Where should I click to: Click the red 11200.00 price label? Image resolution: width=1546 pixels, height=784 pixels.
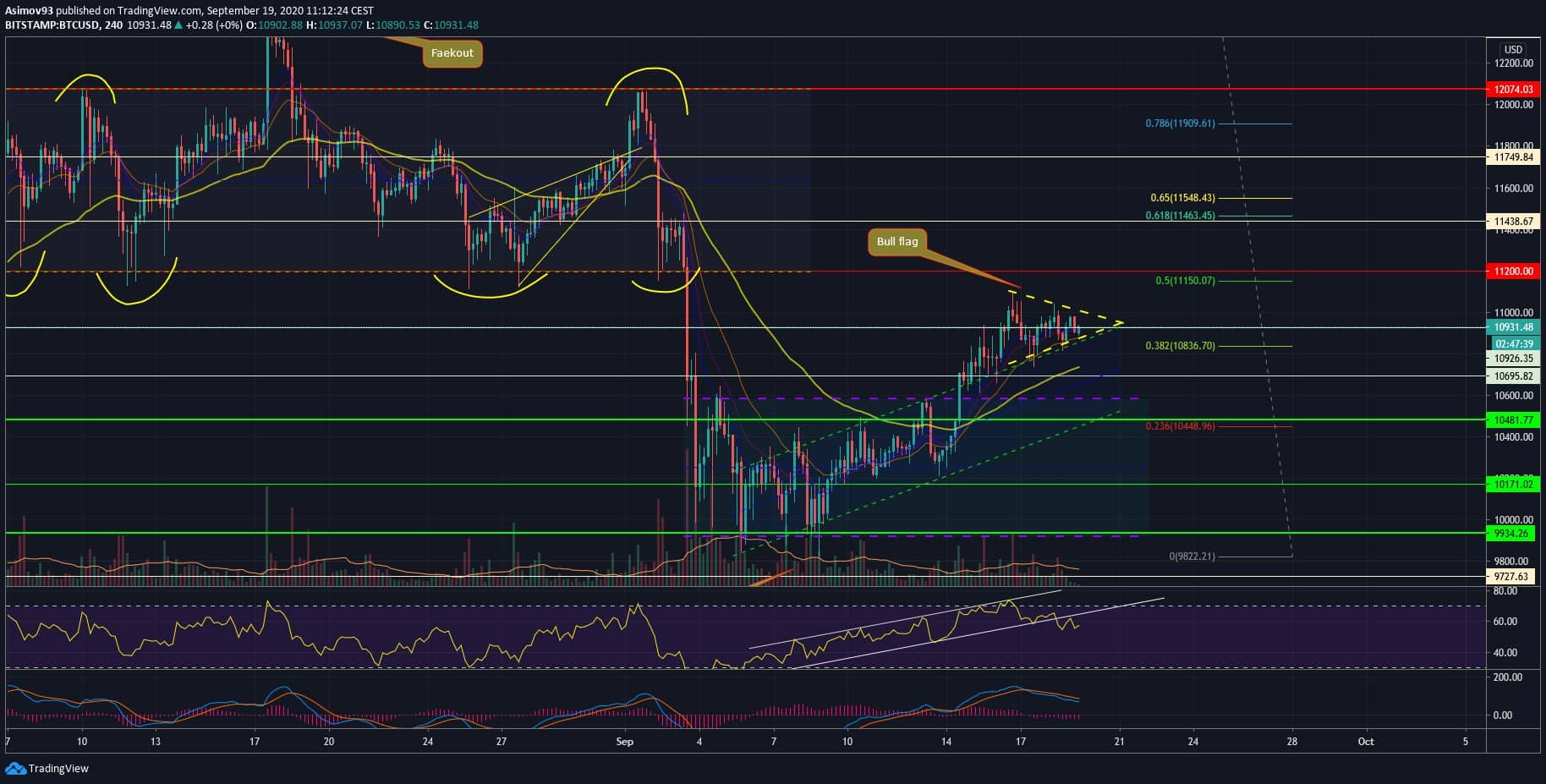(x=1513, y=271)
